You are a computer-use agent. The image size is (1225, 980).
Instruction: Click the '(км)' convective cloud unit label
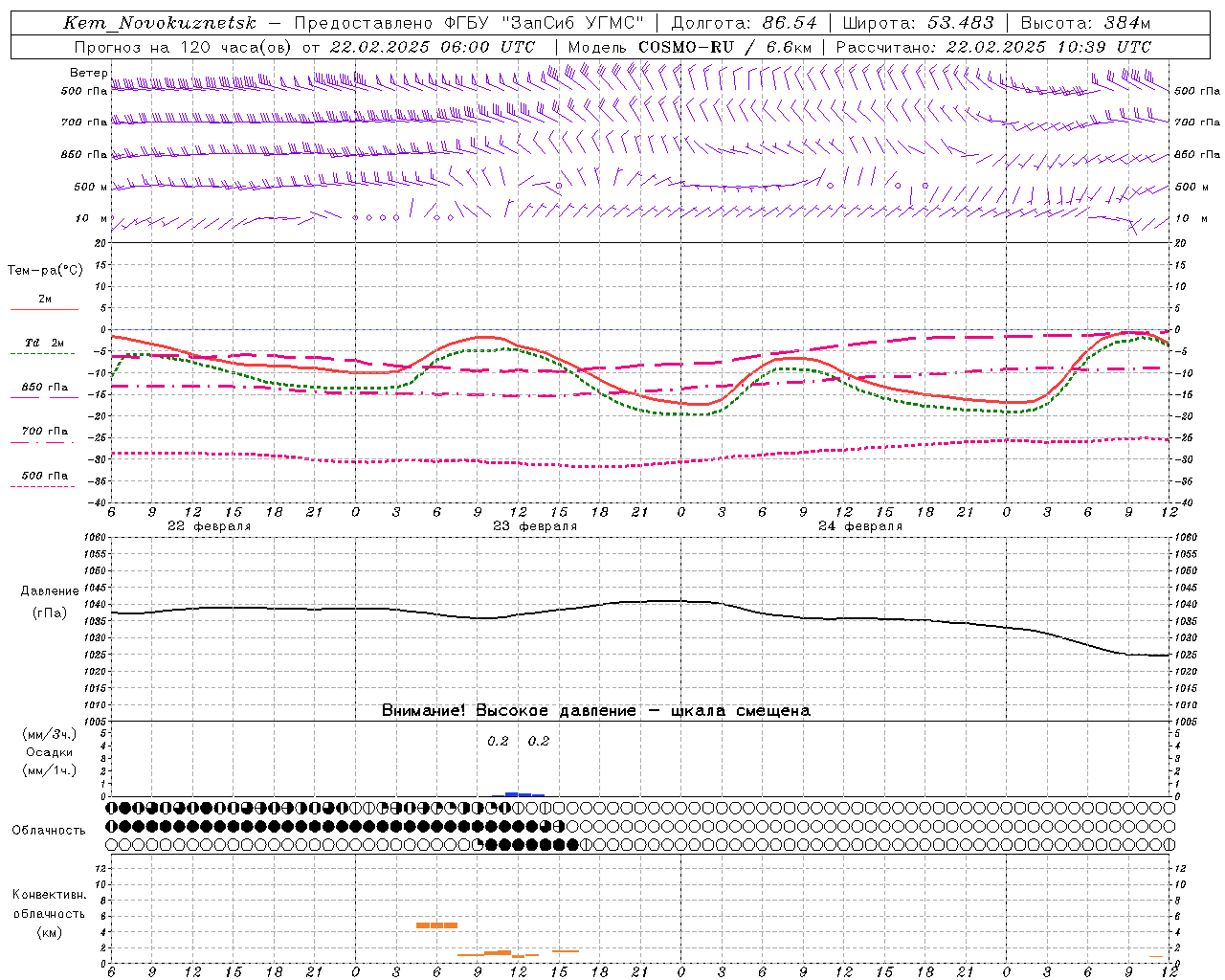[x=49, y=932]
